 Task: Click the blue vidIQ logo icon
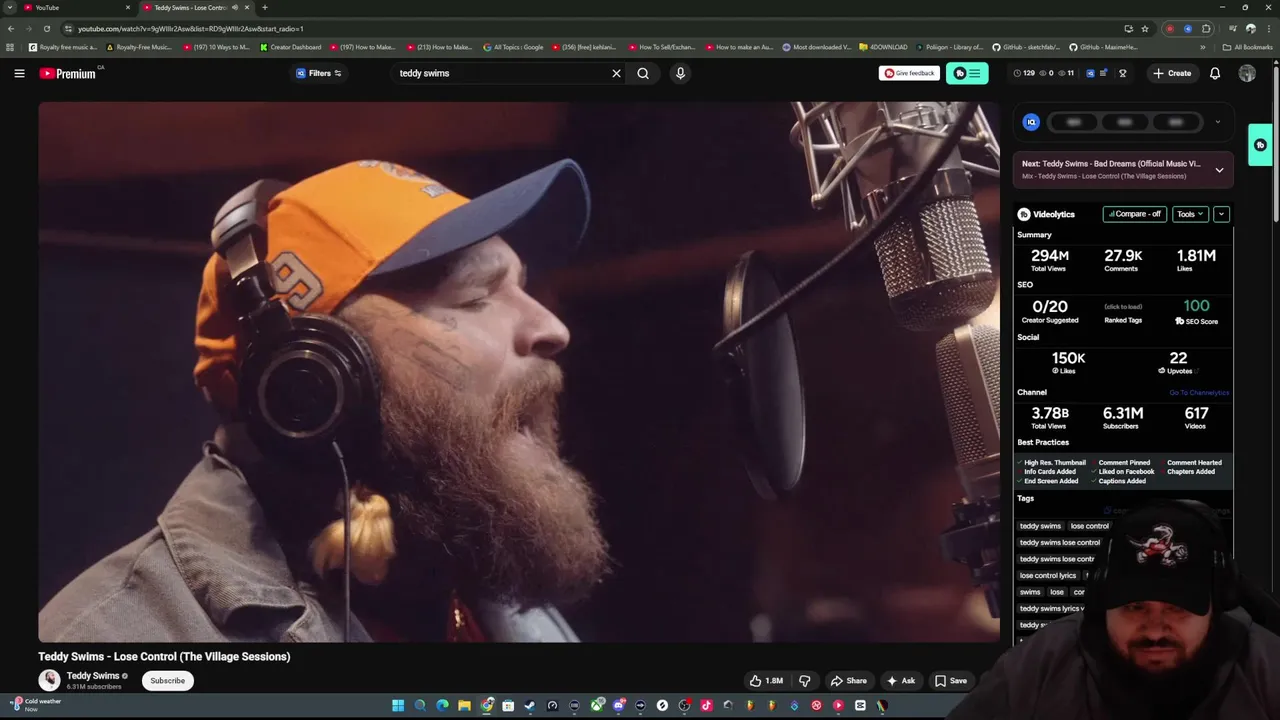tap(1031, 122)
